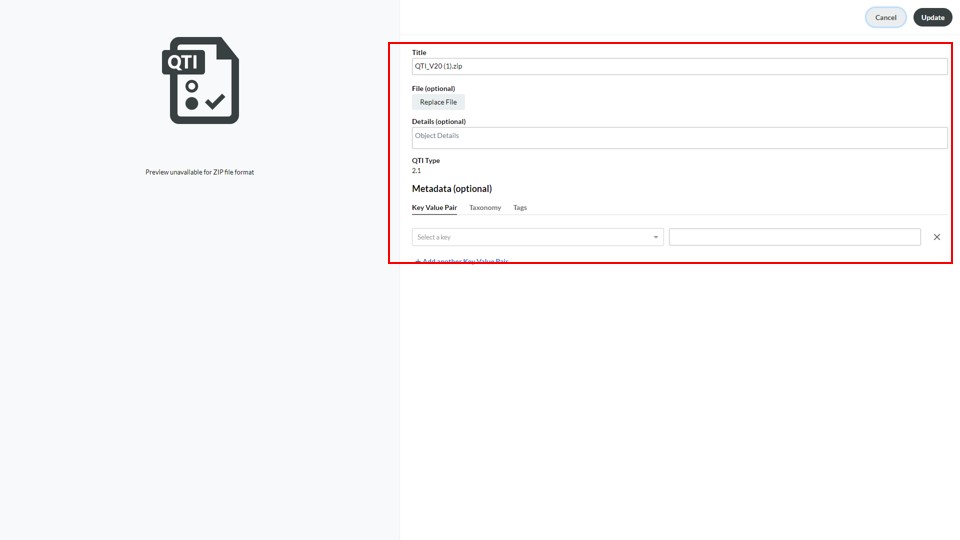The height and width of the screenshot is (540, 960).
Task: Click the Object Details text area
Action: tap(679, 138)
